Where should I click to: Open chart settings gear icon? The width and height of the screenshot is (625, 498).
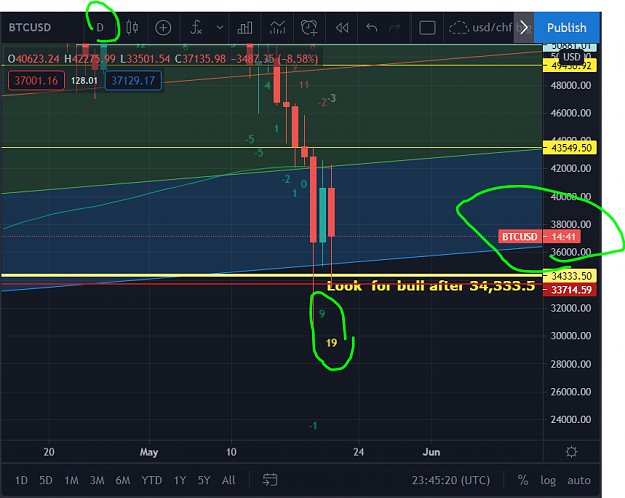572,452
